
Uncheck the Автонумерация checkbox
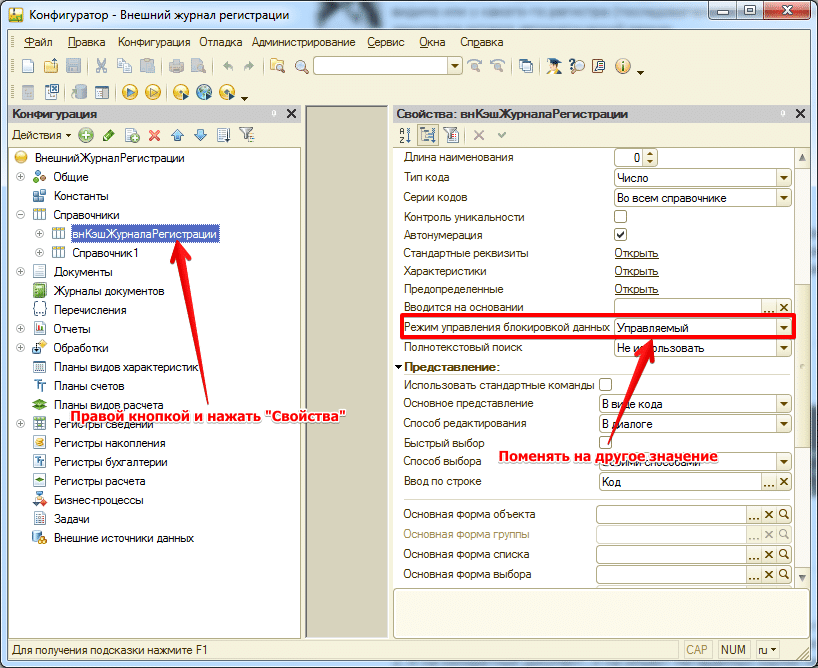point(620,235)
